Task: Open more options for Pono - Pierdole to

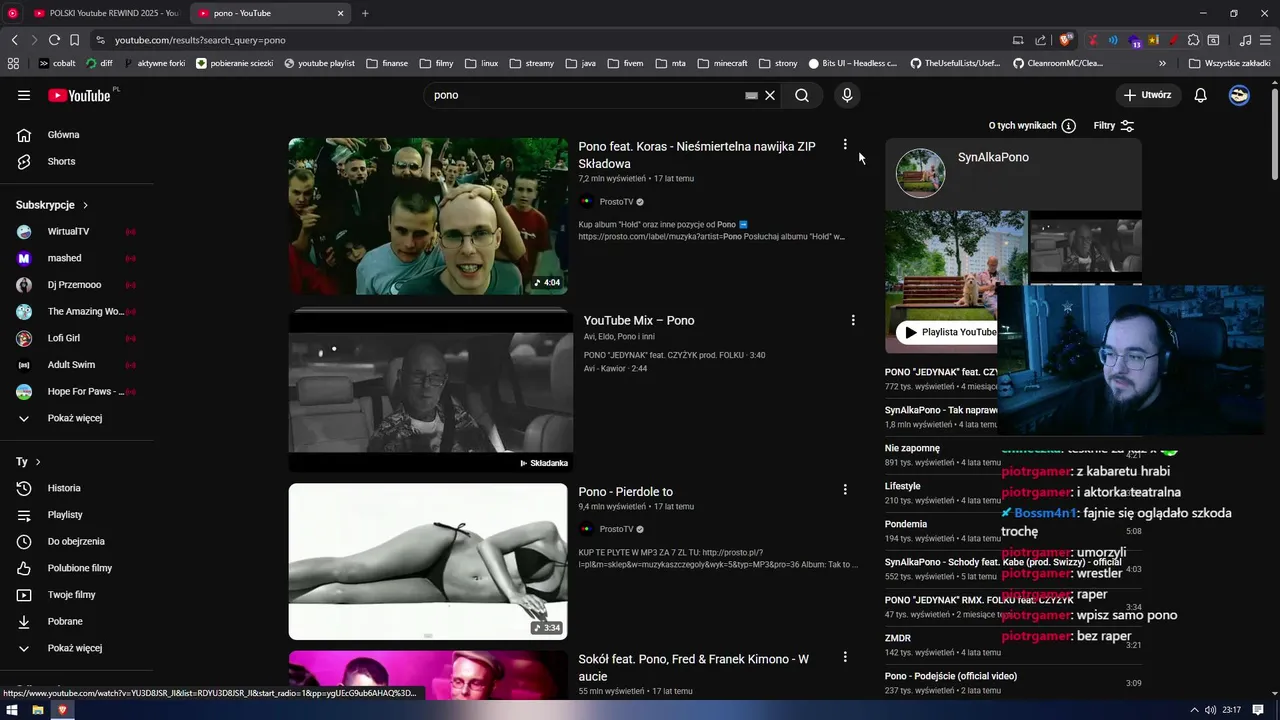Action: pos(845,490)
